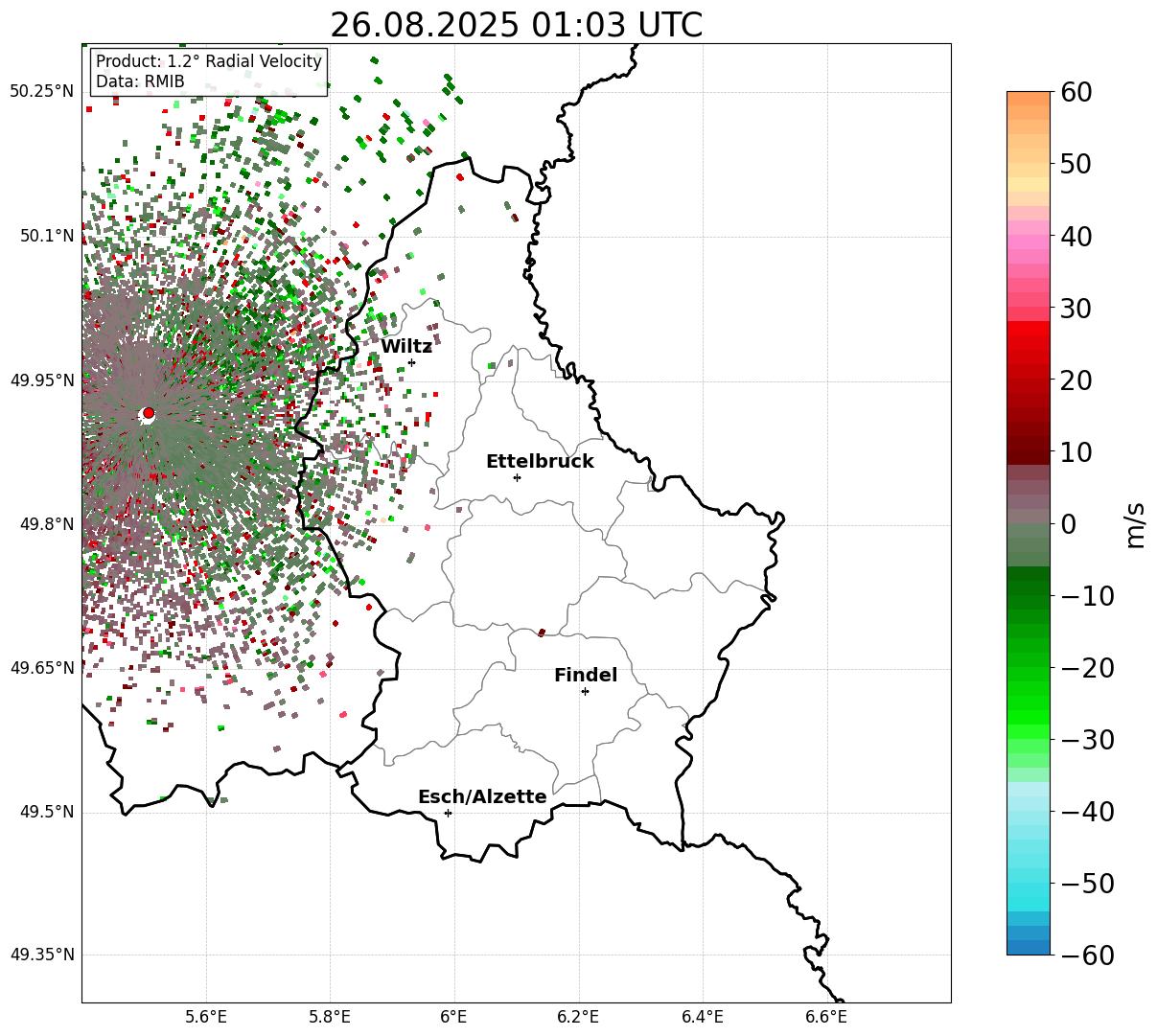This screenshot has height=1036, width=1157.
Task: Click the 49.95°N latitude label
Action: point(42,380)
